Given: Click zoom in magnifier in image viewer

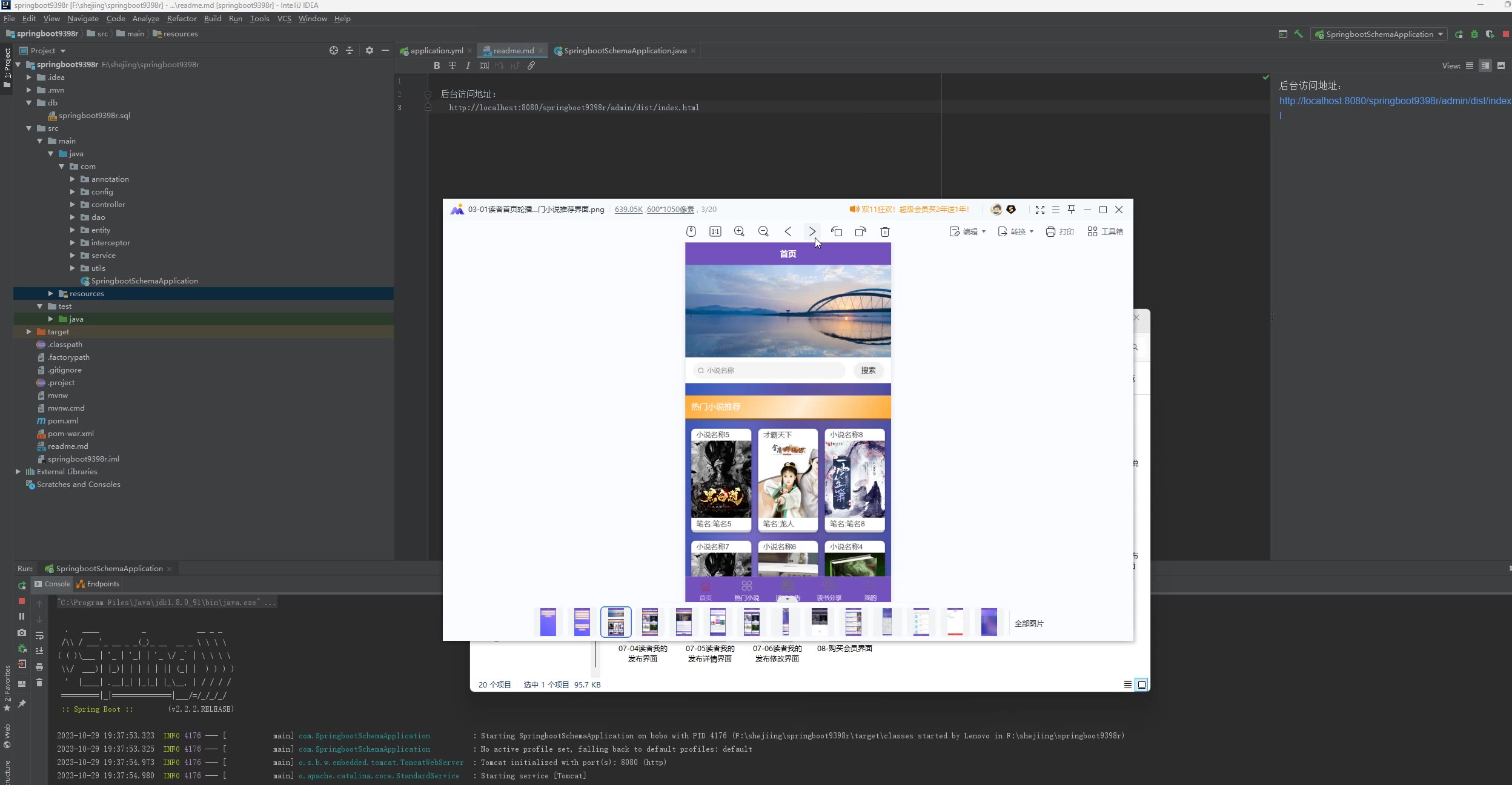Looking at the screenshot, I should point(739,231).
